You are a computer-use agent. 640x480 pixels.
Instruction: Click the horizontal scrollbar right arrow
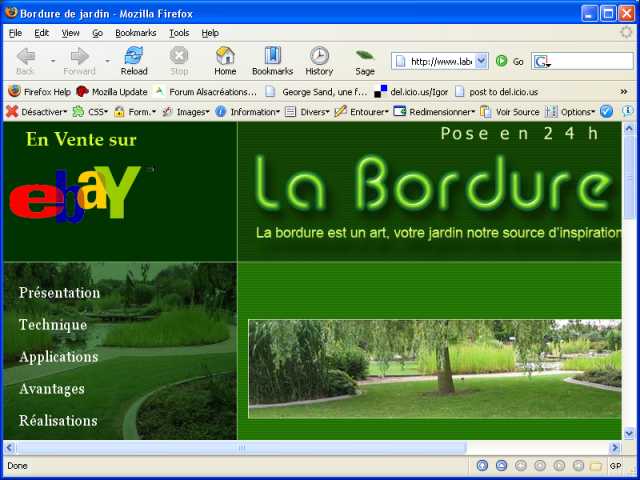click(615, 448)
